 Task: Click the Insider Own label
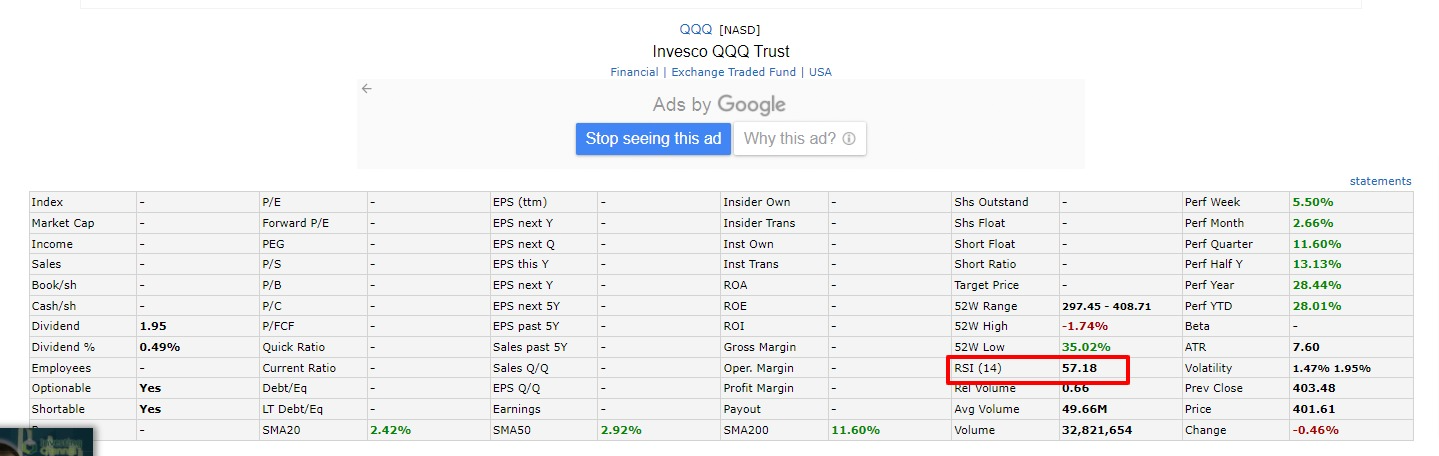coord(757,202)
